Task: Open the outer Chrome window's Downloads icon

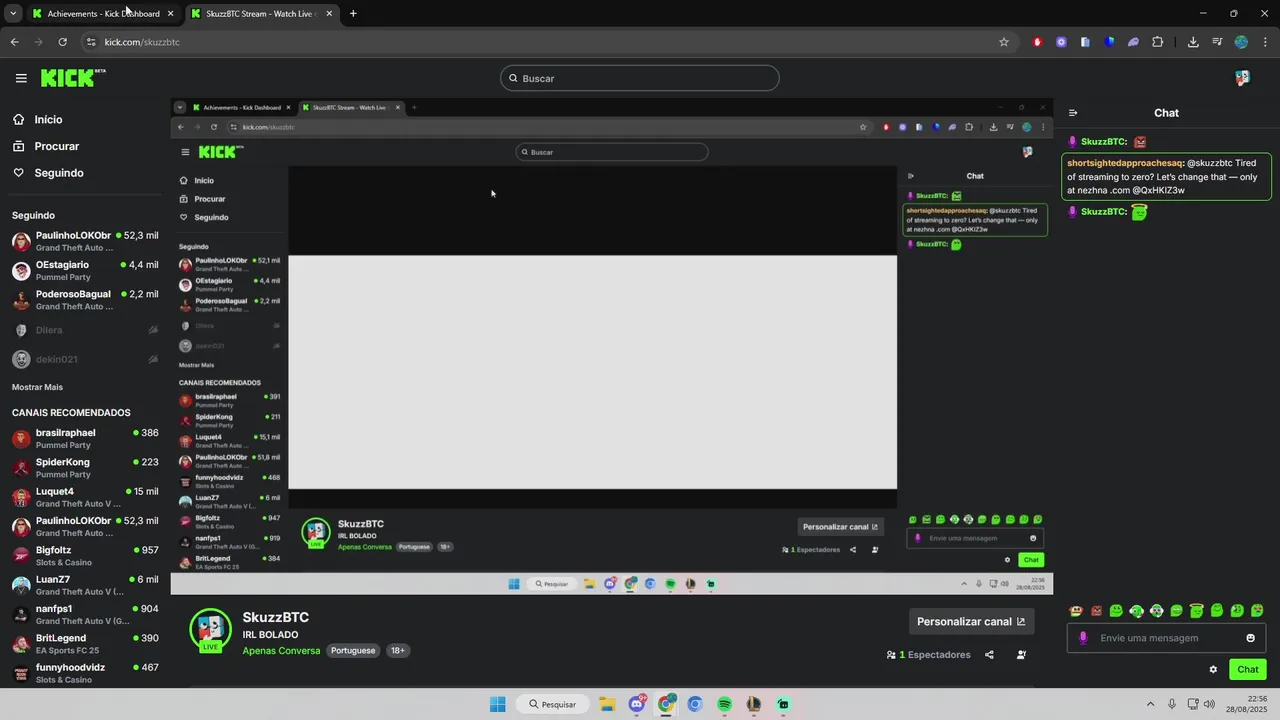Action: tap(1193, 42)
